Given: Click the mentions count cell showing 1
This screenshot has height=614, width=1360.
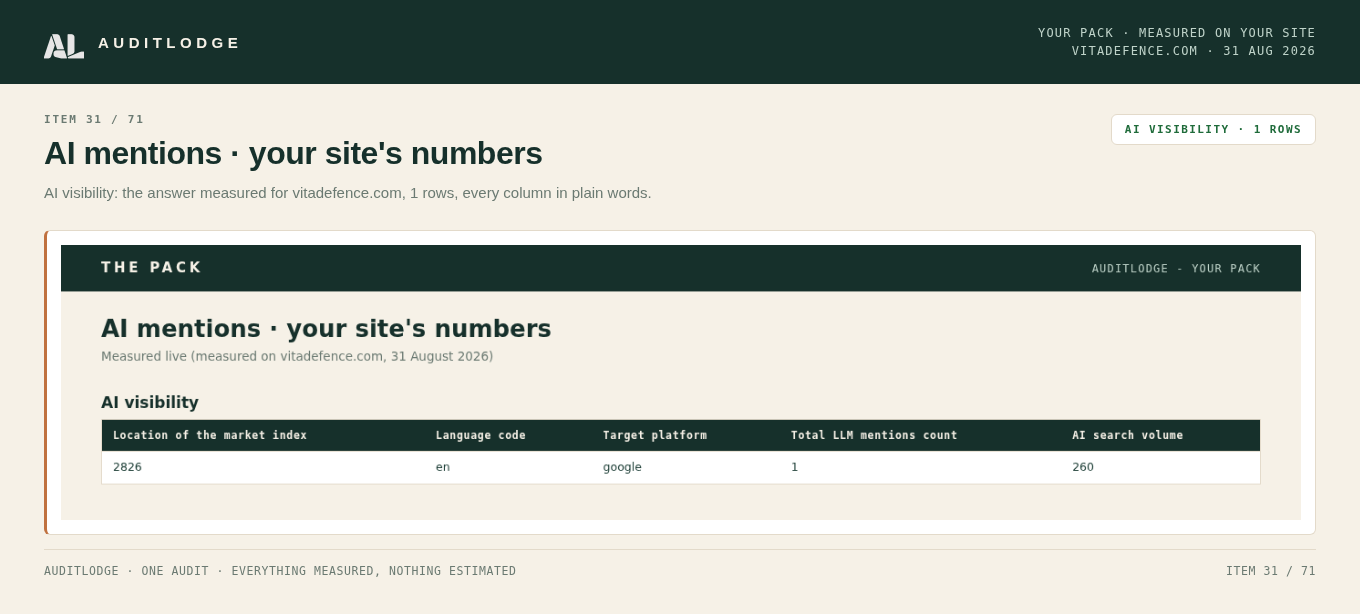Looking at the screenshot, I should (795, 467).
